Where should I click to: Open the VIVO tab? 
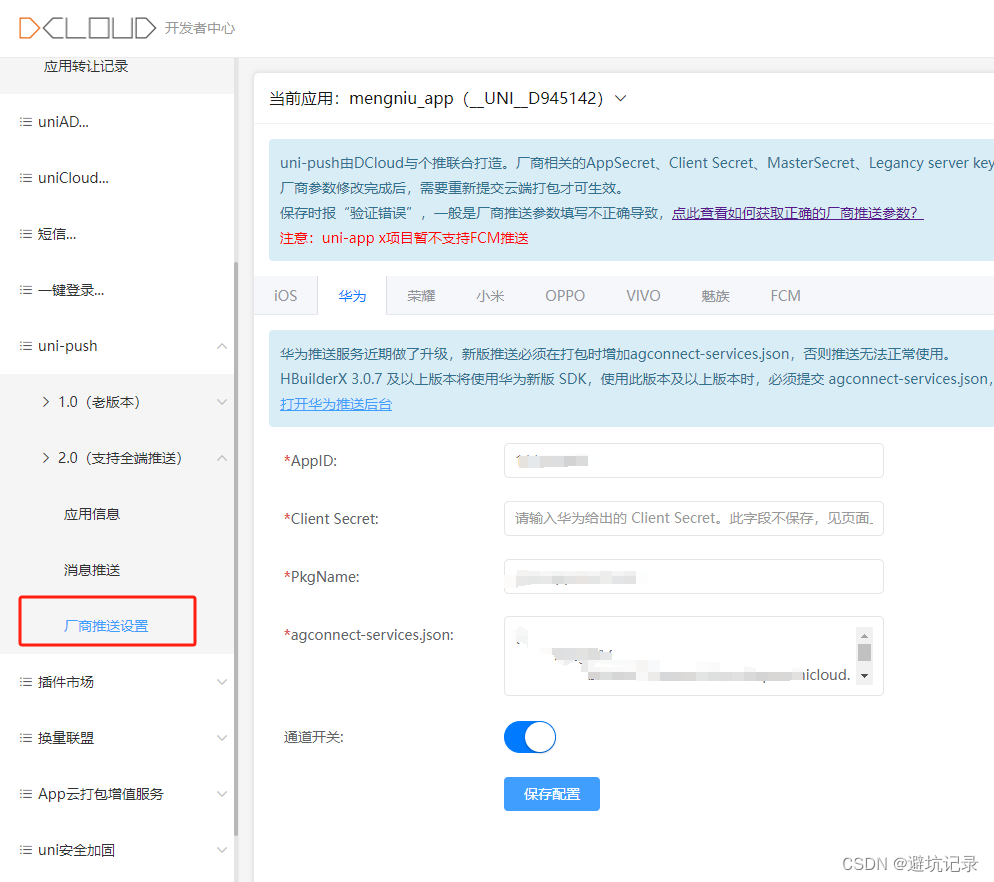click(x=643, y=295)
